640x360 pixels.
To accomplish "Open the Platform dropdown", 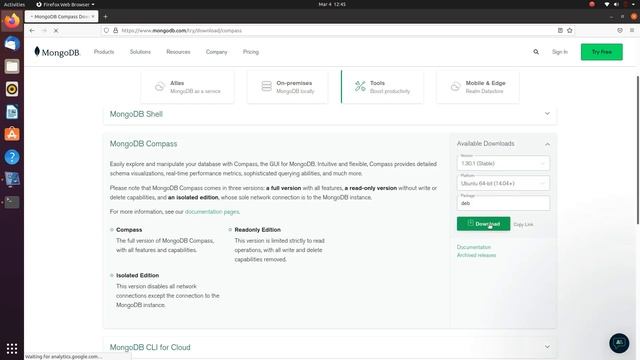I will coord(503,183).
